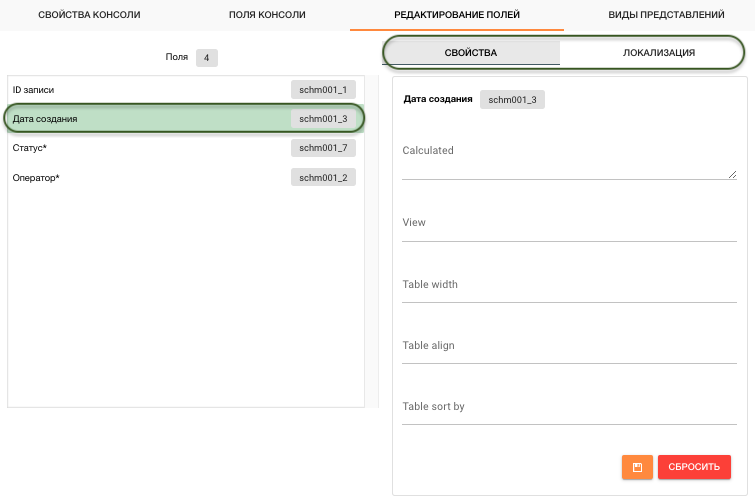Viewport: 755px width, 499px height.
Task: Click the schm001_7 badge beside Статус
Action: point(323,148)
